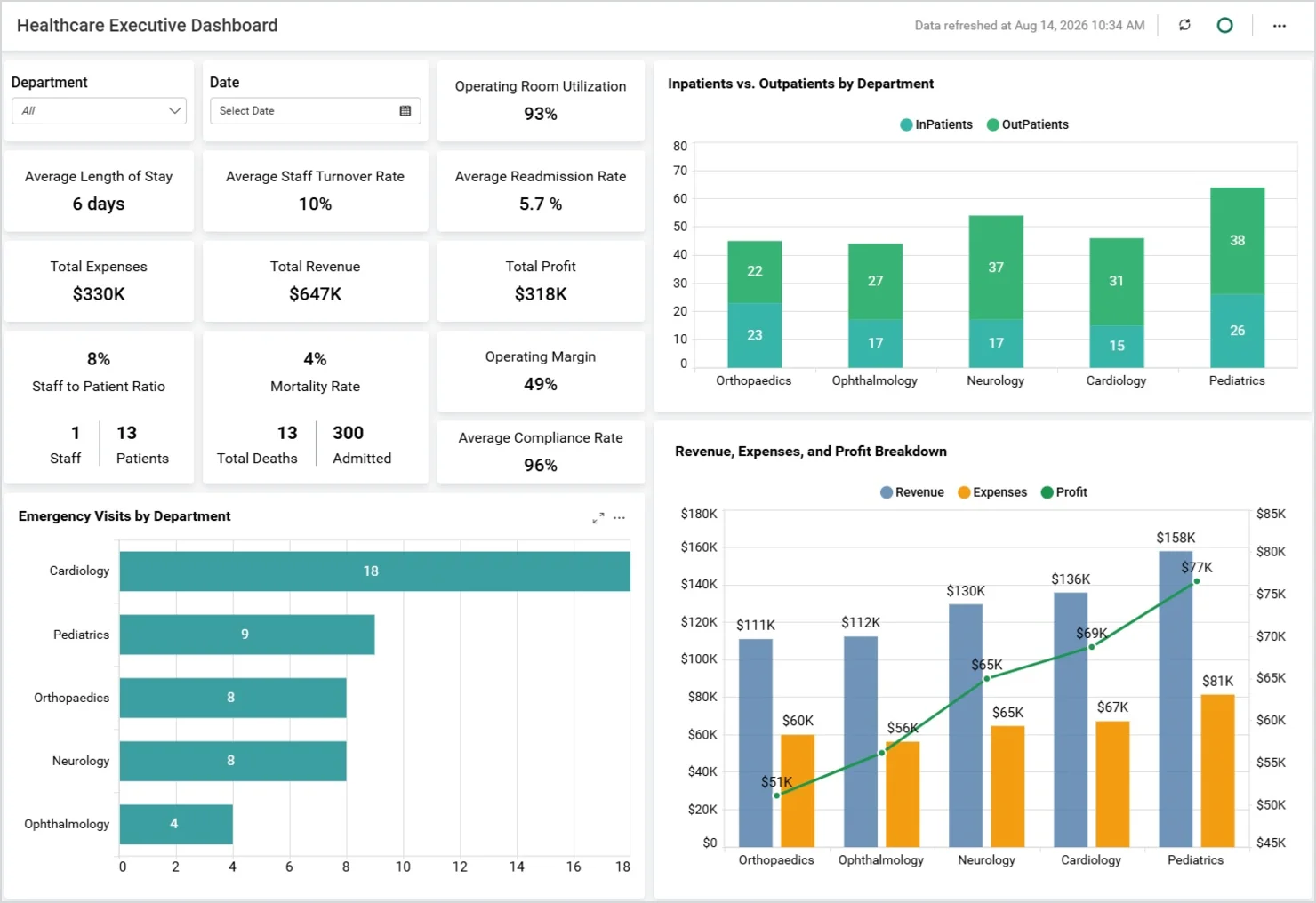Click the Average Length of Stay card
Viewport: 1316px width, 903px height.
[99, 191]
